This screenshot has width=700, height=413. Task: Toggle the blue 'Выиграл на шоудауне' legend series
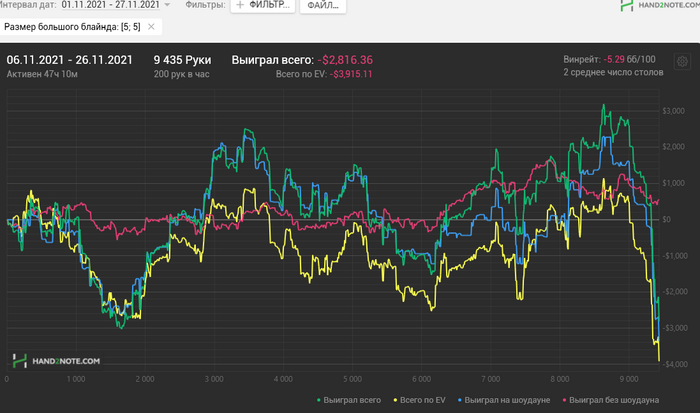point(504,400)
